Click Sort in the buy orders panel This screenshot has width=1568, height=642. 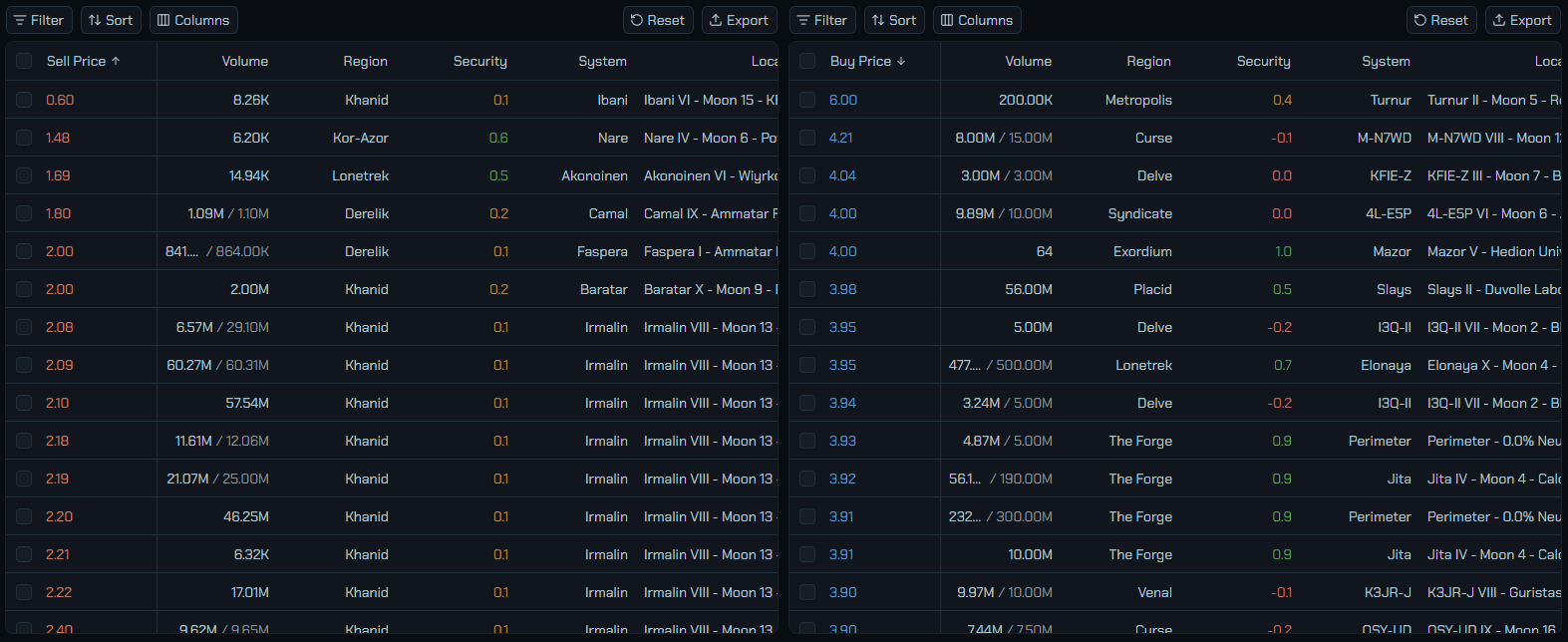894,20
